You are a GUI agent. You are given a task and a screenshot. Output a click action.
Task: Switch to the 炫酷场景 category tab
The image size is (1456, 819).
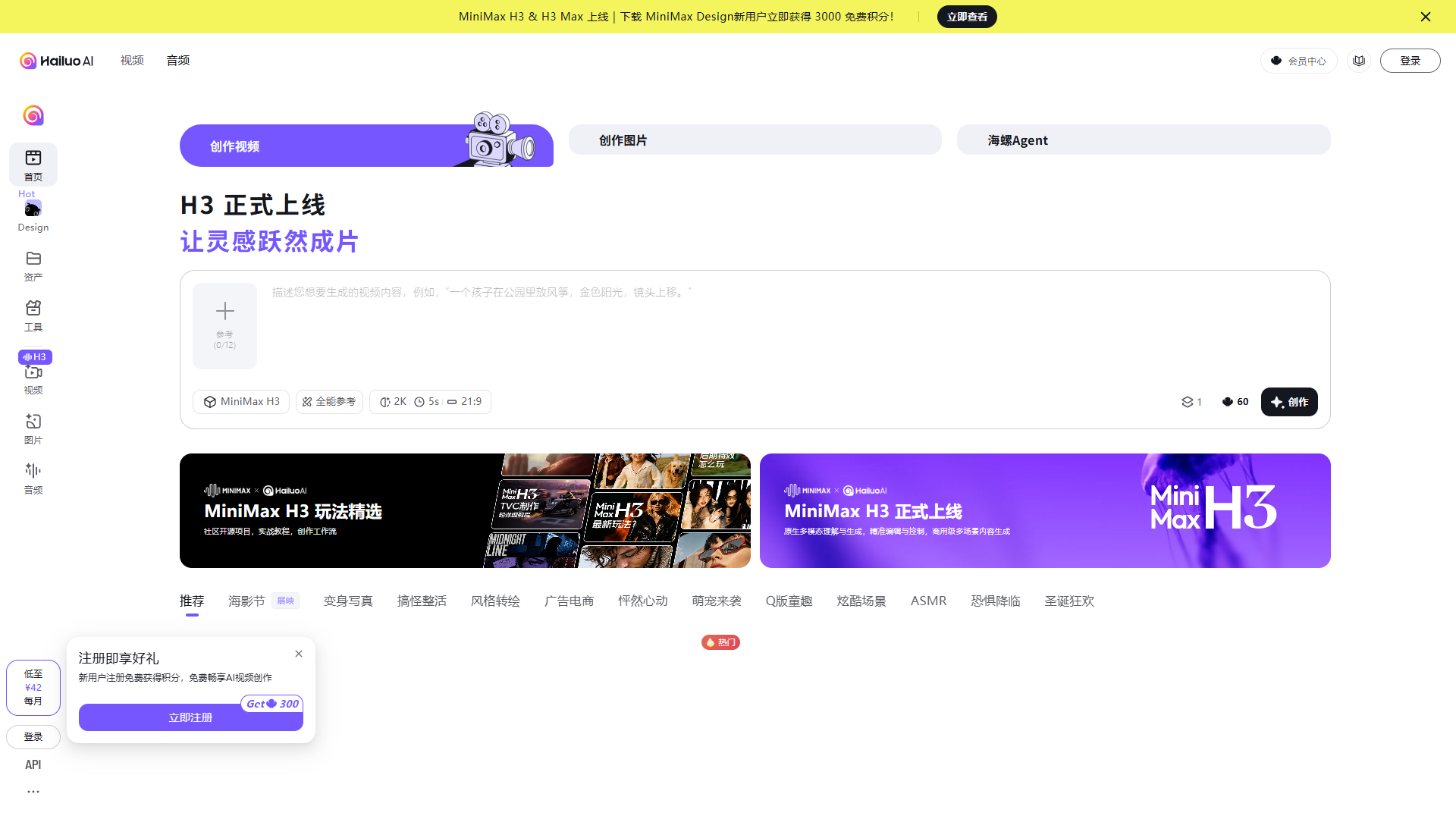click(x=861, y=601)
